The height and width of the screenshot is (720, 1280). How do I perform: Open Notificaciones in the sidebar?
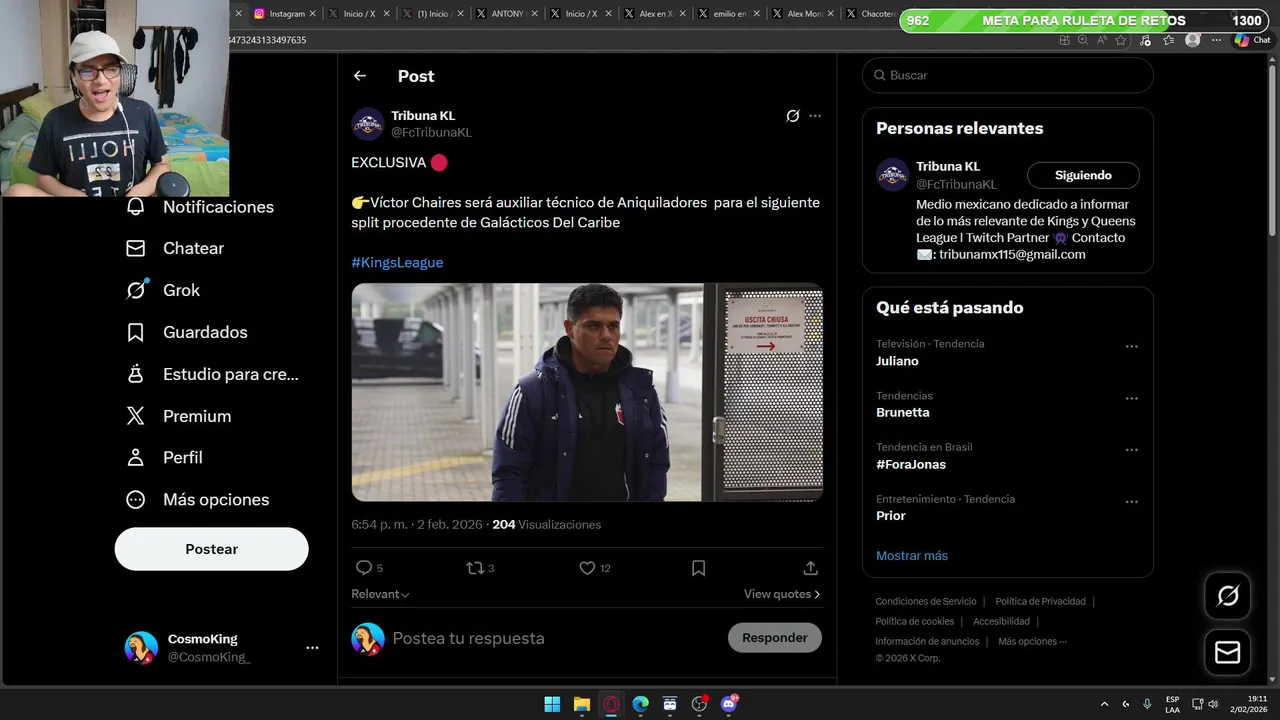click(200, 207)
